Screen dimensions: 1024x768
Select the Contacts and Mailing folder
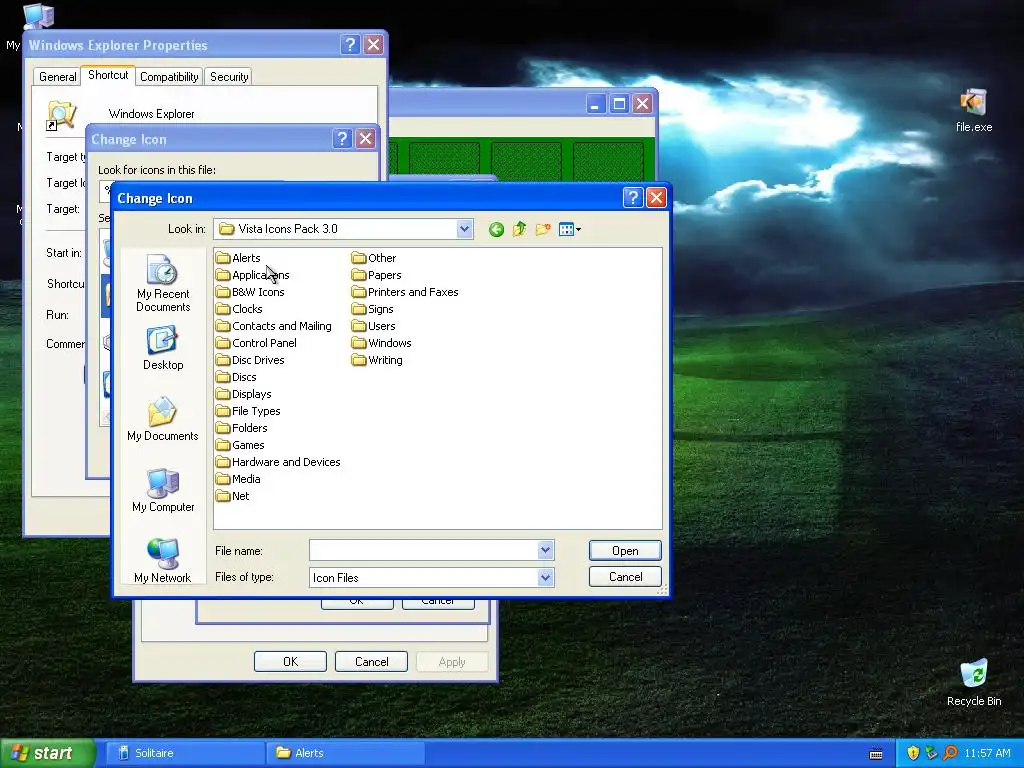(x=274, y=326)
